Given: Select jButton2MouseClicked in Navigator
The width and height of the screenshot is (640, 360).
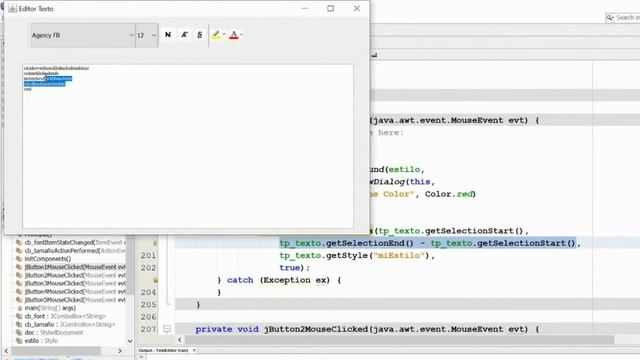Looking at the screenshot, I should (75, 275).
